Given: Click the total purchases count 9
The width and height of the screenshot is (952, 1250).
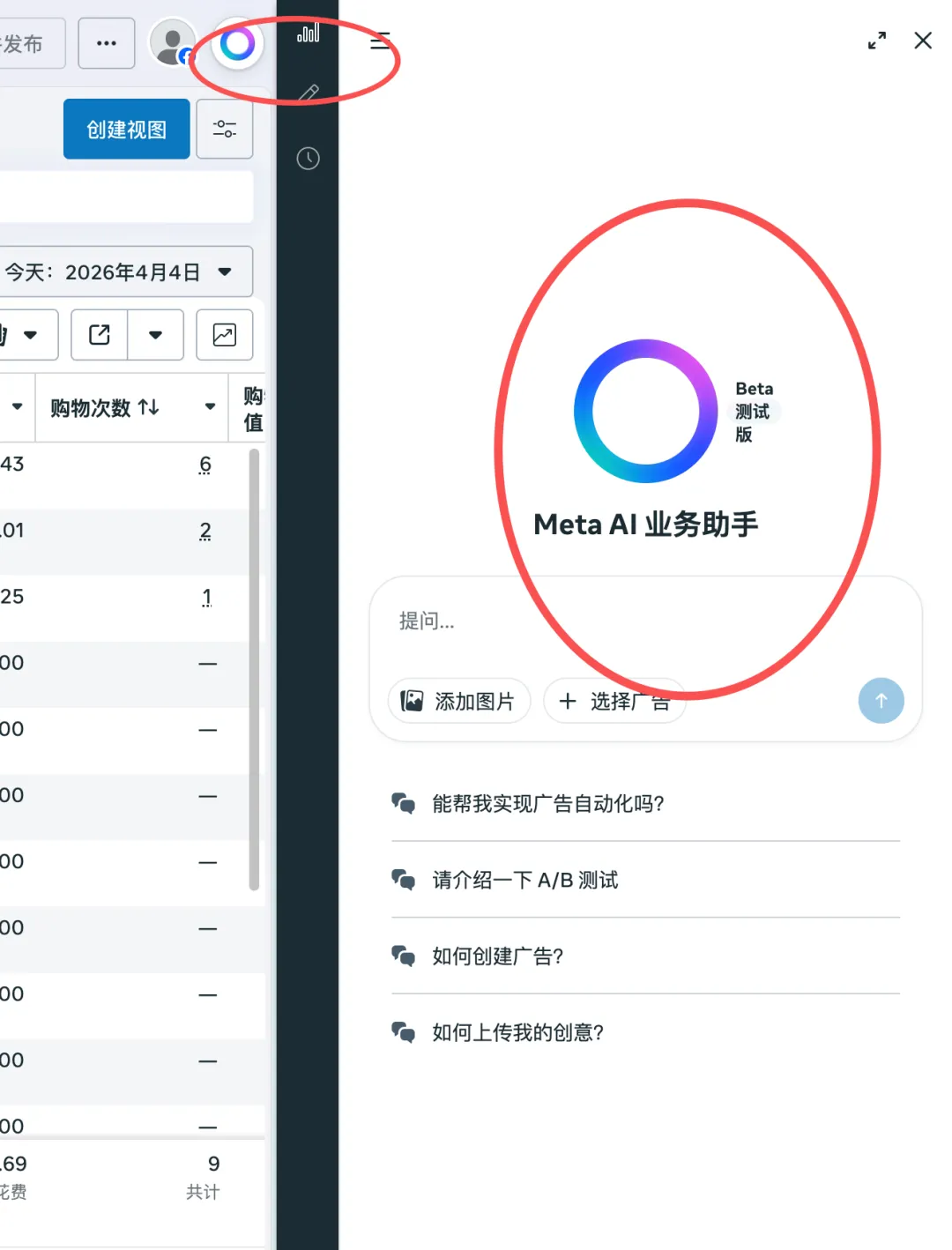Looking at the screenshot, I should (x=213, y=1164).
